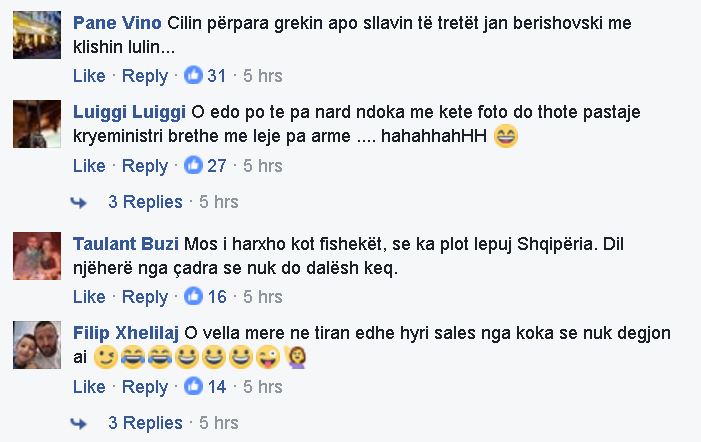
Task: Open Taulant Buzi's profile name link
Action: pyautogui.click(x=124, y=244)
